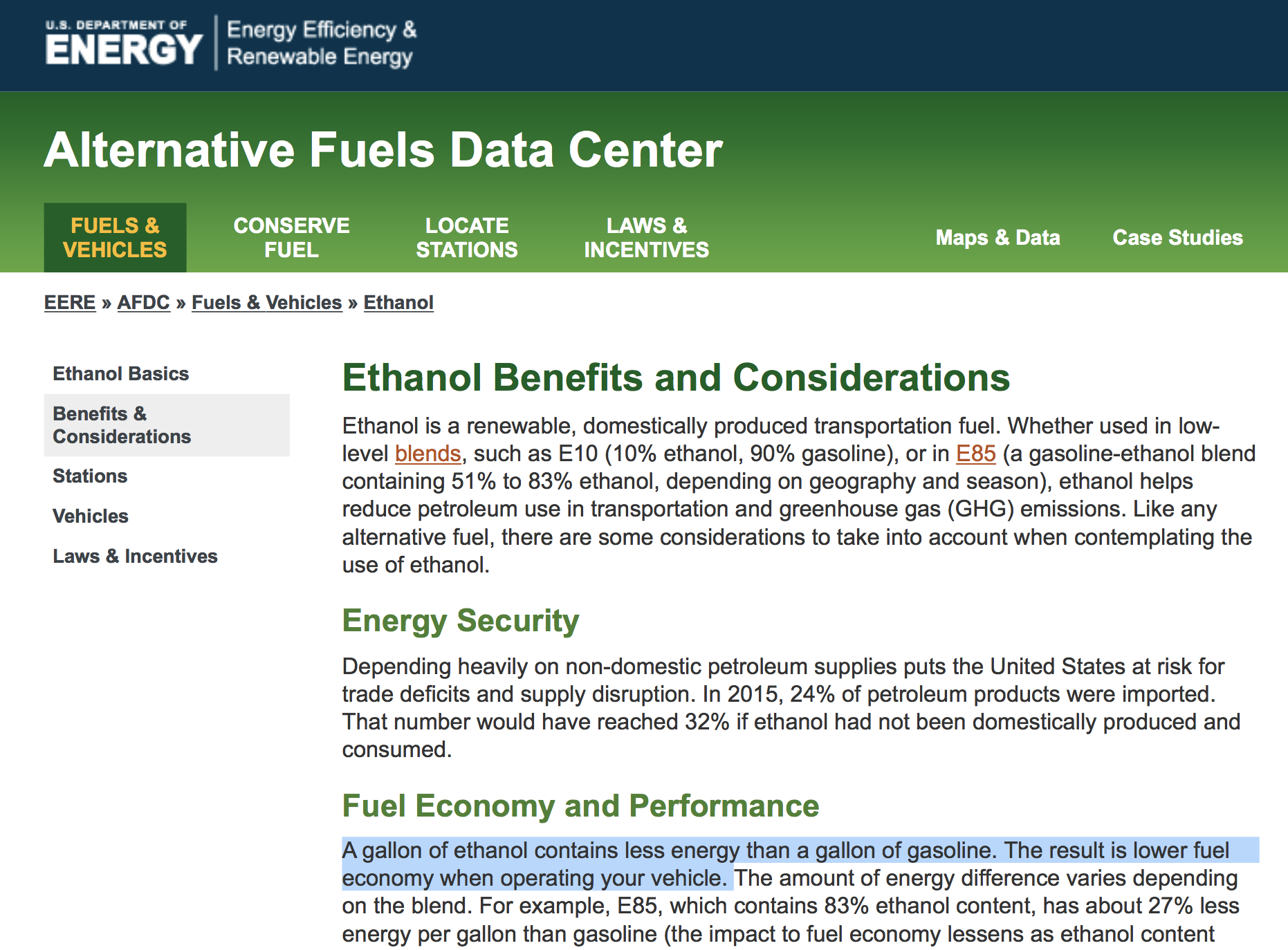Click the Energy Efficiency & Renewable Energy logo text
The height and width of the screenshot is (950, 1288).
322,43
